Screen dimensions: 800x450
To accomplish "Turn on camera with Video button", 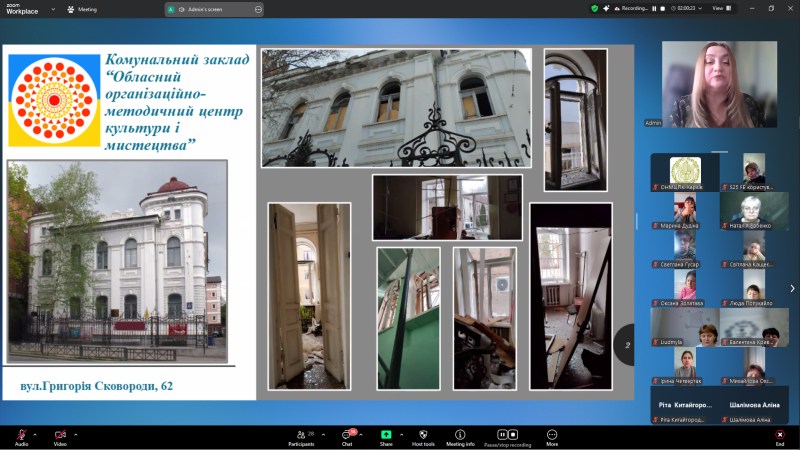I will pos(60,435).
